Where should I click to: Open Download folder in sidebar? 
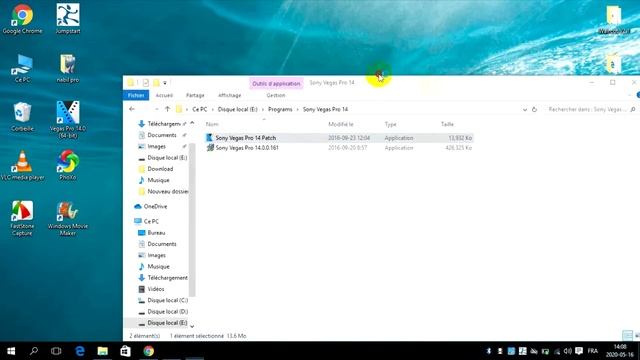pos(160,169)
